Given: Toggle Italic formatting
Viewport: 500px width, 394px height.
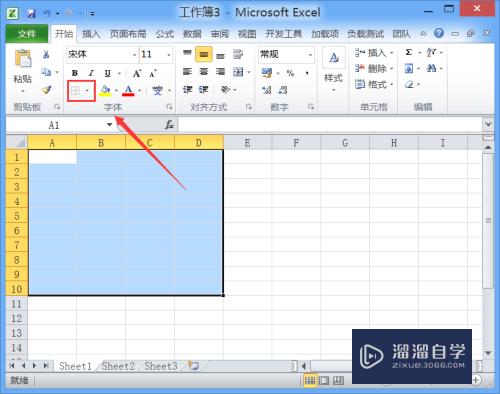Looking at the screenshot, I should [91, 73].
